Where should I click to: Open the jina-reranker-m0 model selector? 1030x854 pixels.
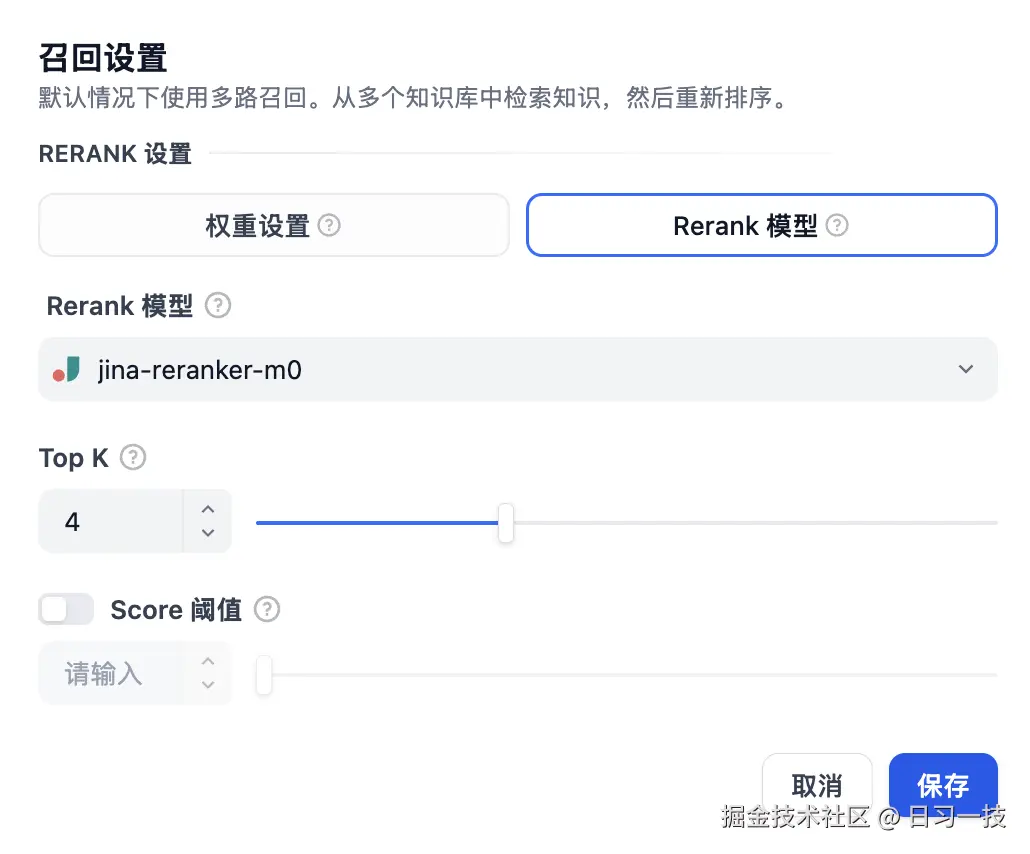[518, 369]
